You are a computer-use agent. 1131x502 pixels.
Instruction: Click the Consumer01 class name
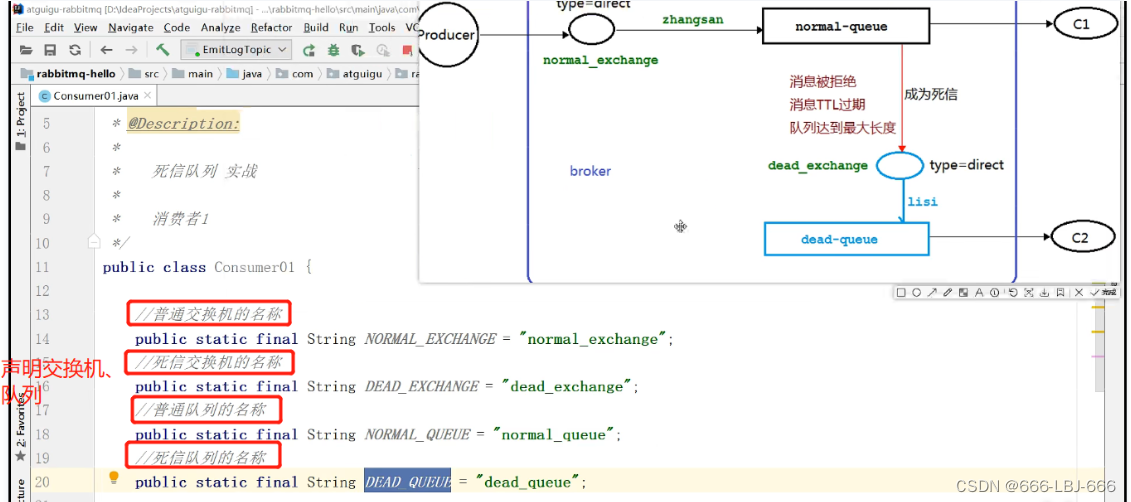pos(255,268)
